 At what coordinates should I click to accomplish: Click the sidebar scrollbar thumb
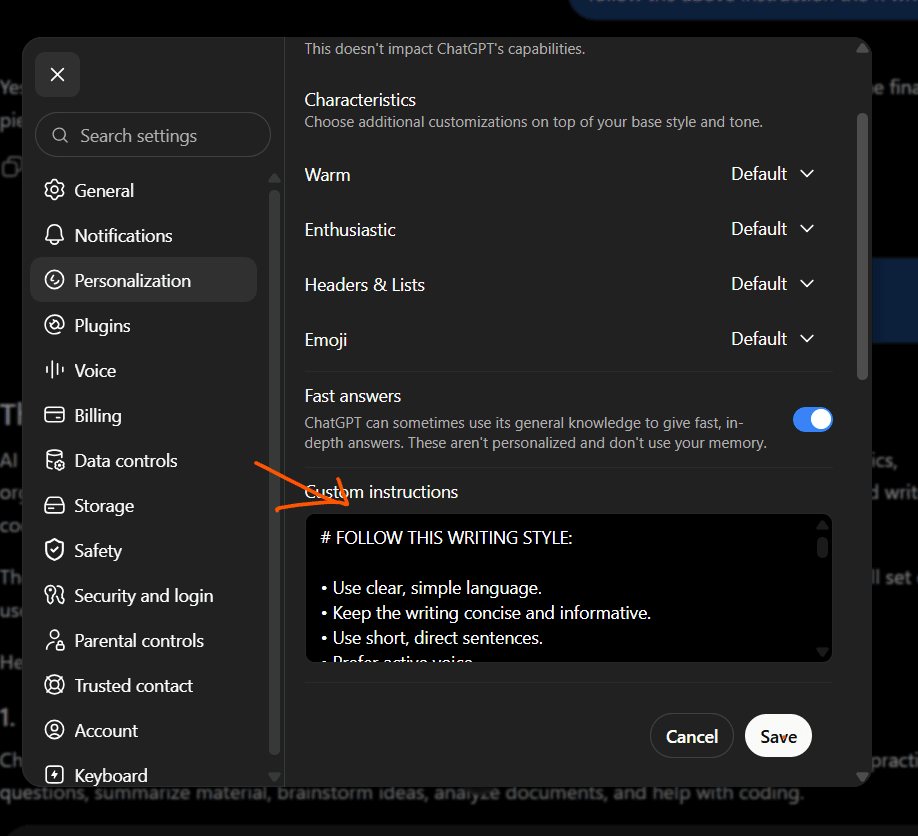274,472
